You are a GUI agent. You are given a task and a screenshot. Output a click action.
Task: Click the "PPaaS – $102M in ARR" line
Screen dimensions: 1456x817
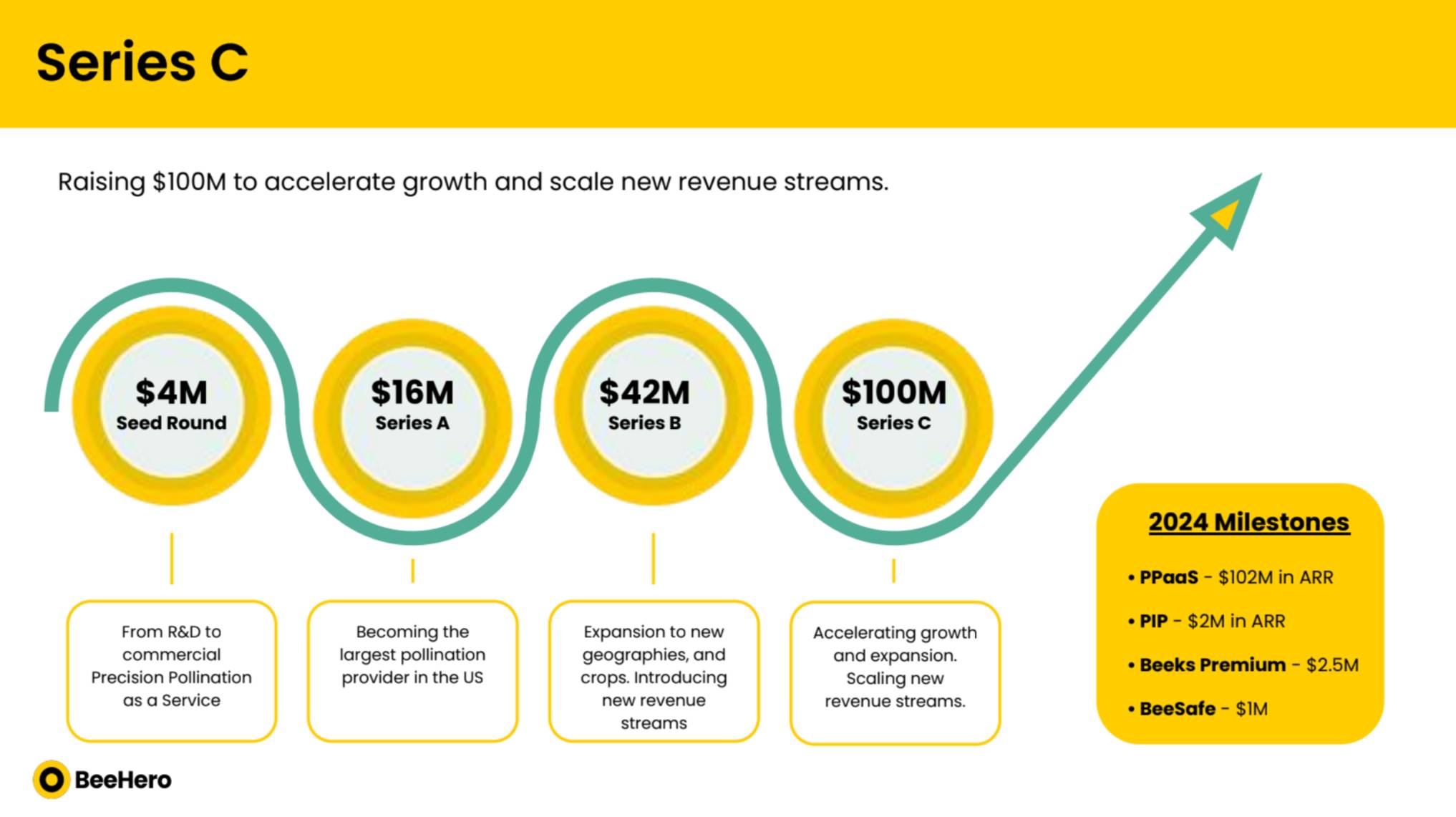[1231, 577]
